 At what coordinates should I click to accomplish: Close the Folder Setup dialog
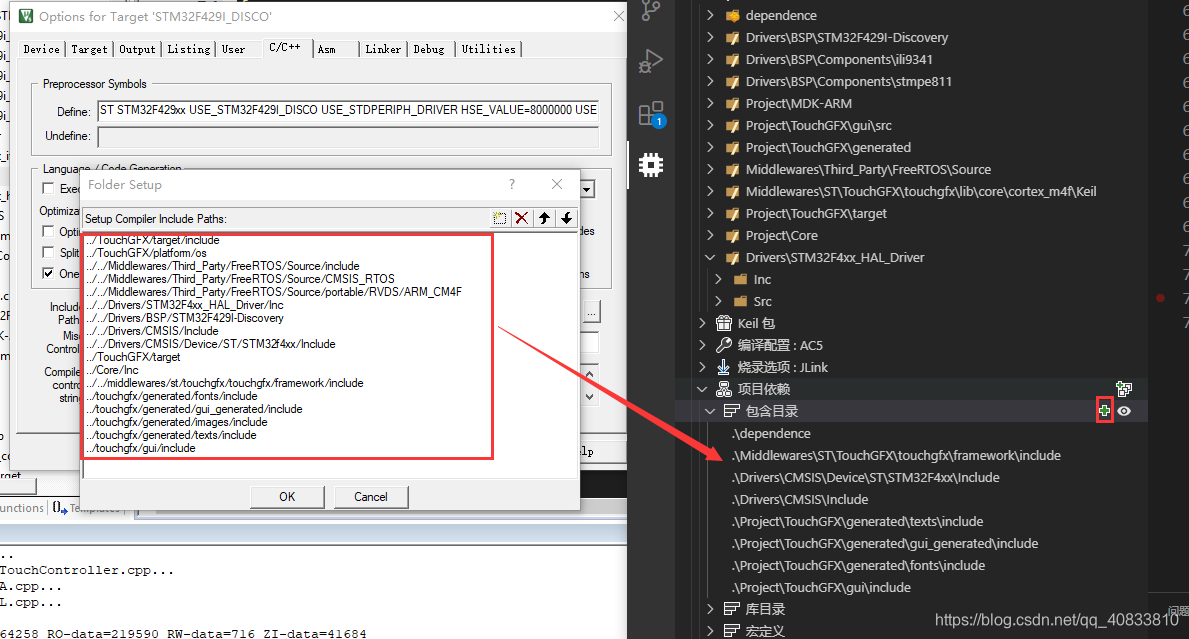[x=557, y=184]
